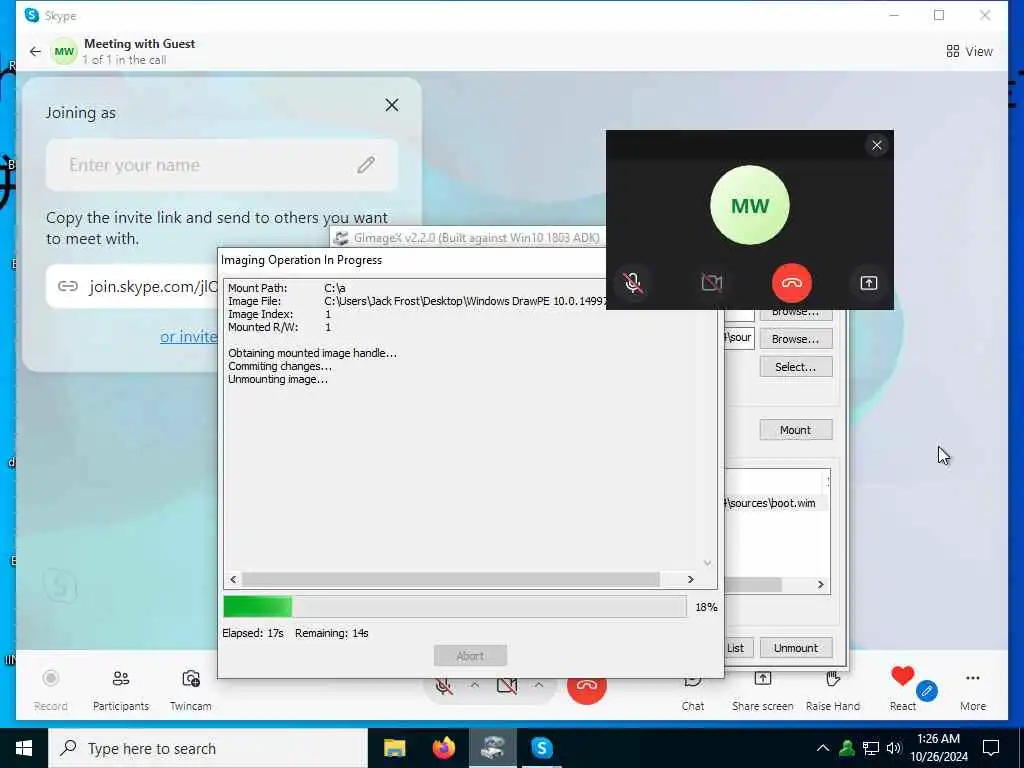Click the log horizontal scrollbar thumb
Image resolution: width=1024 pixels, height=768 pixels.
pos(451,579)
